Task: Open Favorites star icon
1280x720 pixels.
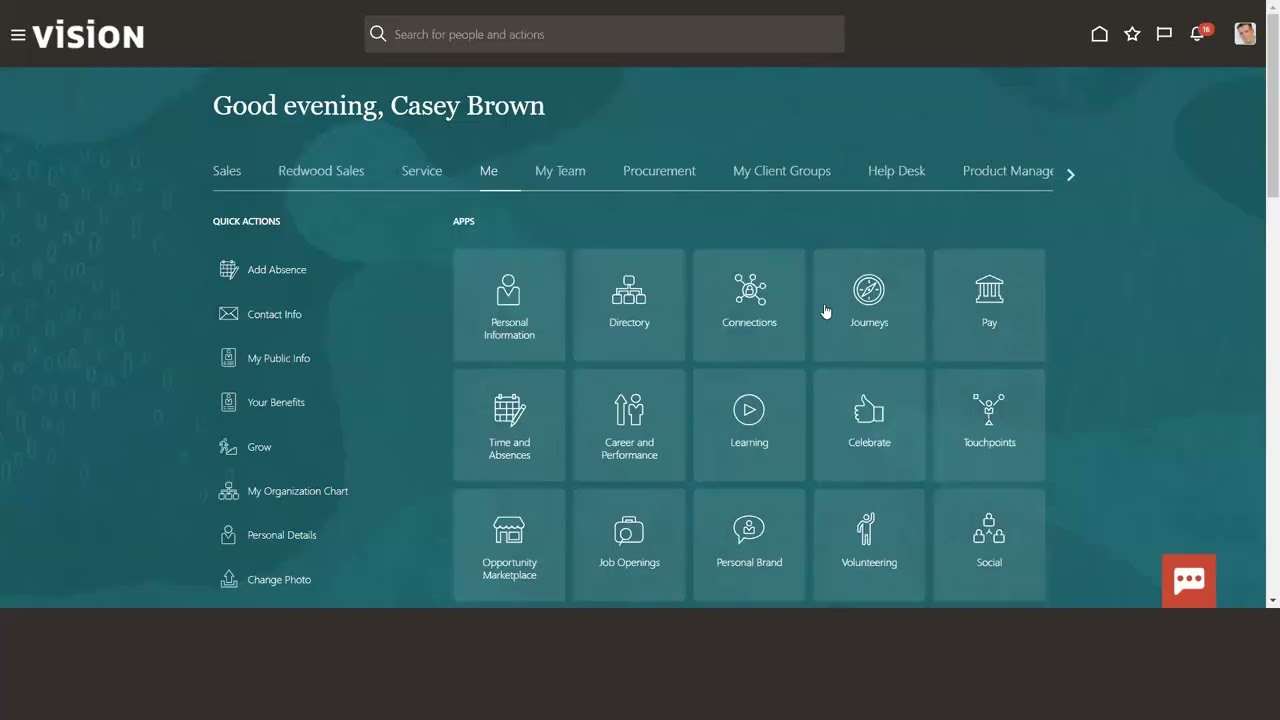Action: 1132,34
